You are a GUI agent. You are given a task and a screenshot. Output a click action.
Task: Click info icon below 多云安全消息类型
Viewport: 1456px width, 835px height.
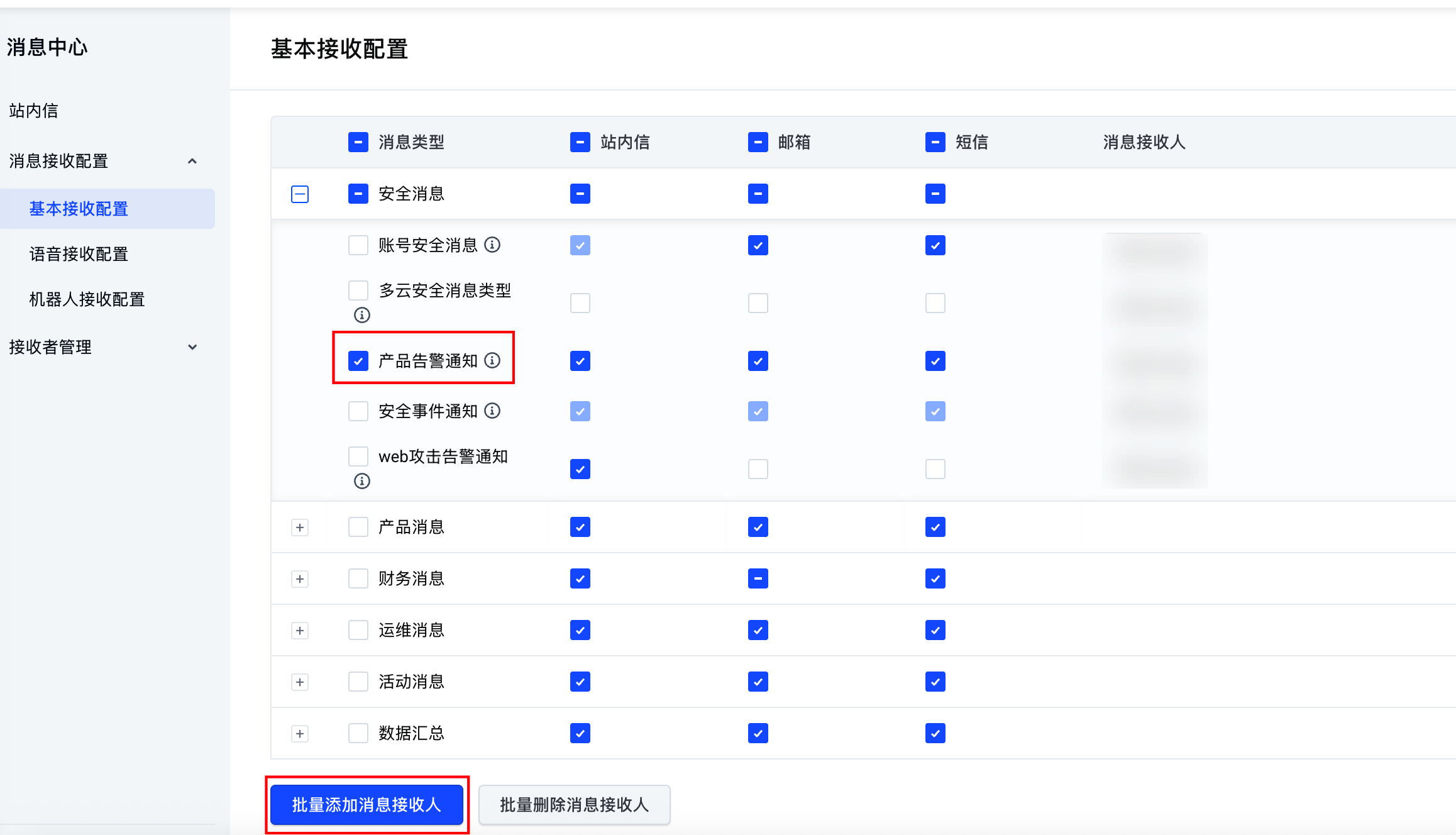pos(362,315)
